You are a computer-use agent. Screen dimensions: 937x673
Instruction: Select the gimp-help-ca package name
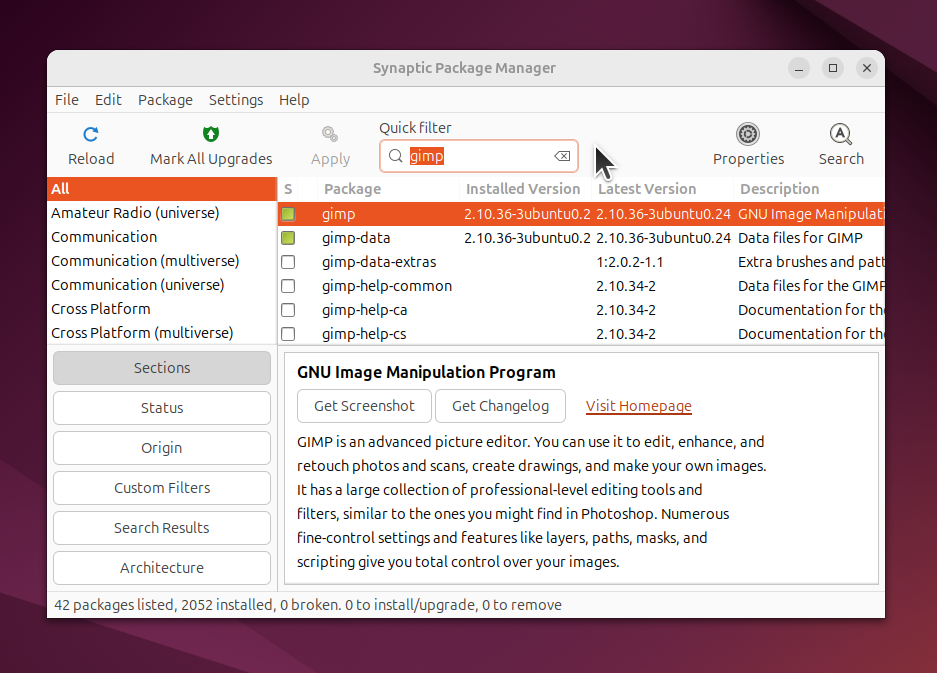(x=365, y=310)
